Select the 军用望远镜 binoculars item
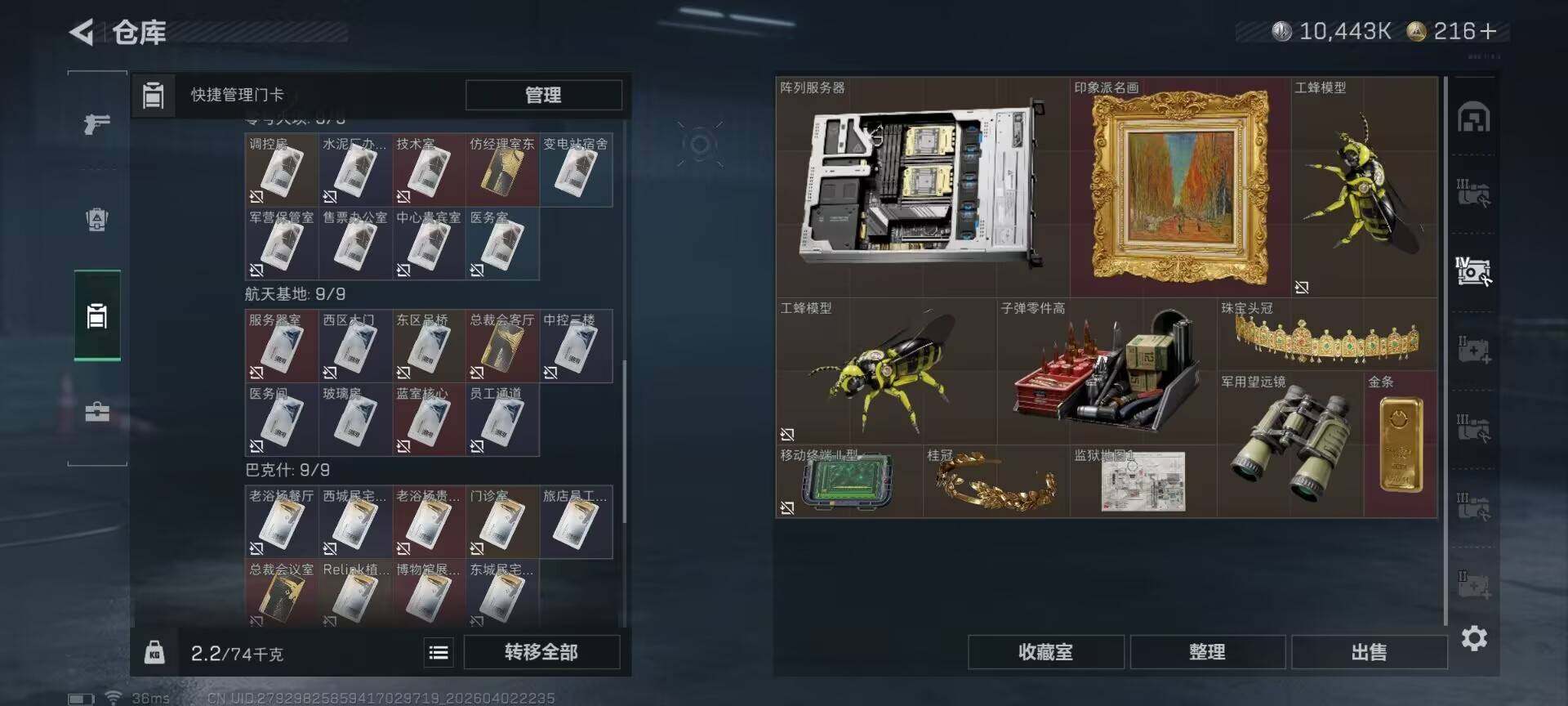Viewport: 1568px width, 706px height. click(1290, 444)
